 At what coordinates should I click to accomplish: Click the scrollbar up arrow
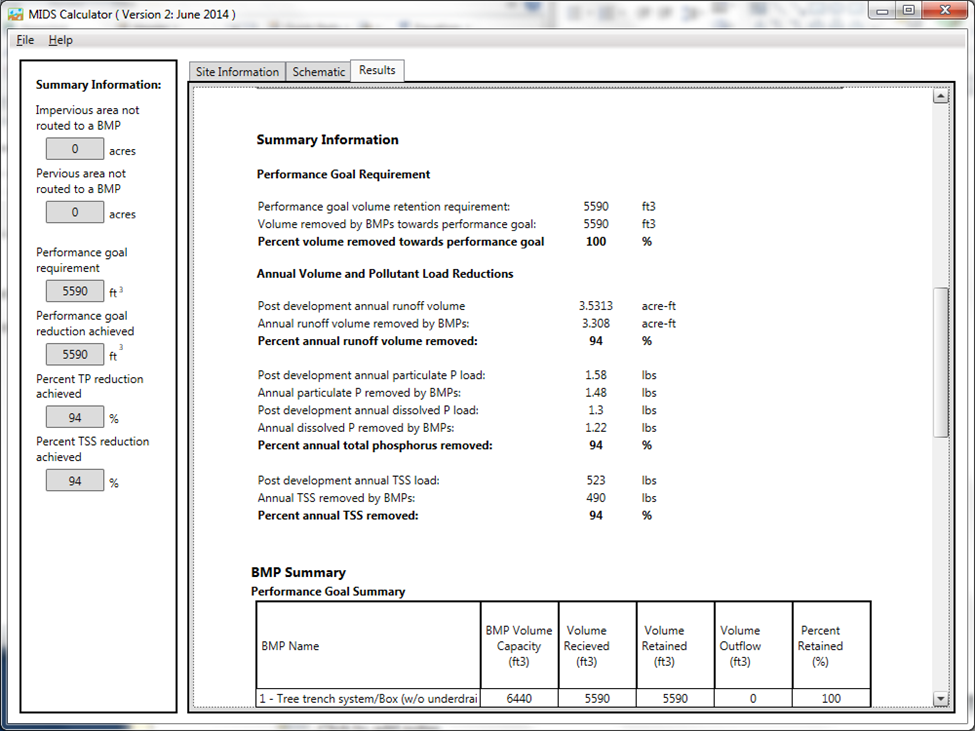(940, 96)
